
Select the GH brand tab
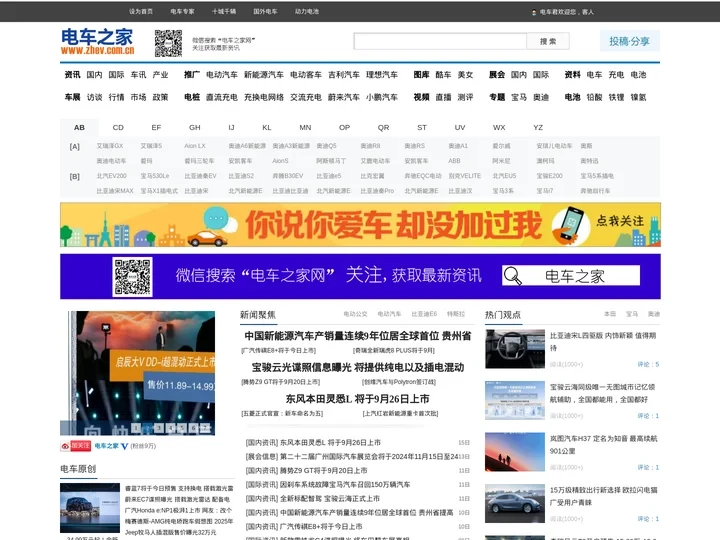pos(195,128)
